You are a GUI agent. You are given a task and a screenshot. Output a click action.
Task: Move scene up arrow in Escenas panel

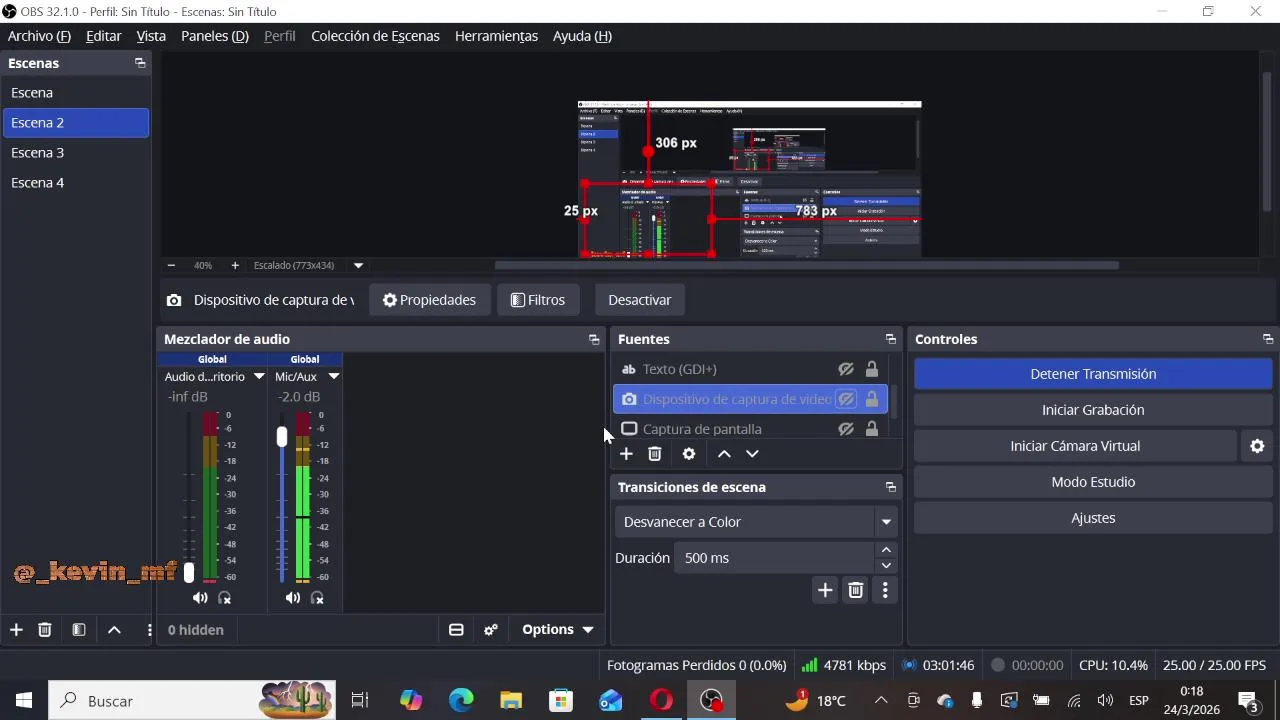coord(114,630)
